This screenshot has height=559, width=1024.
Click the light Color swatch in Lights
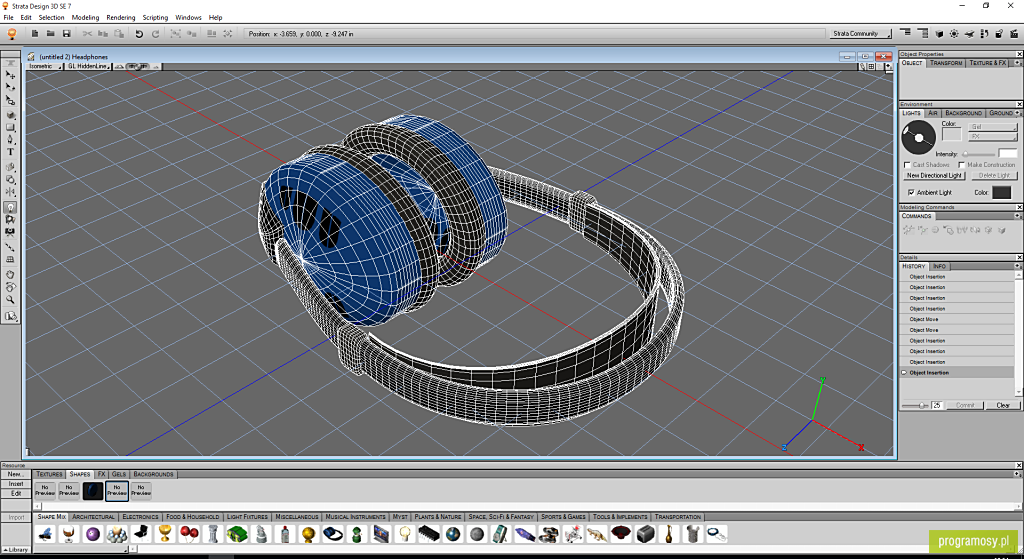click(952, 135)
